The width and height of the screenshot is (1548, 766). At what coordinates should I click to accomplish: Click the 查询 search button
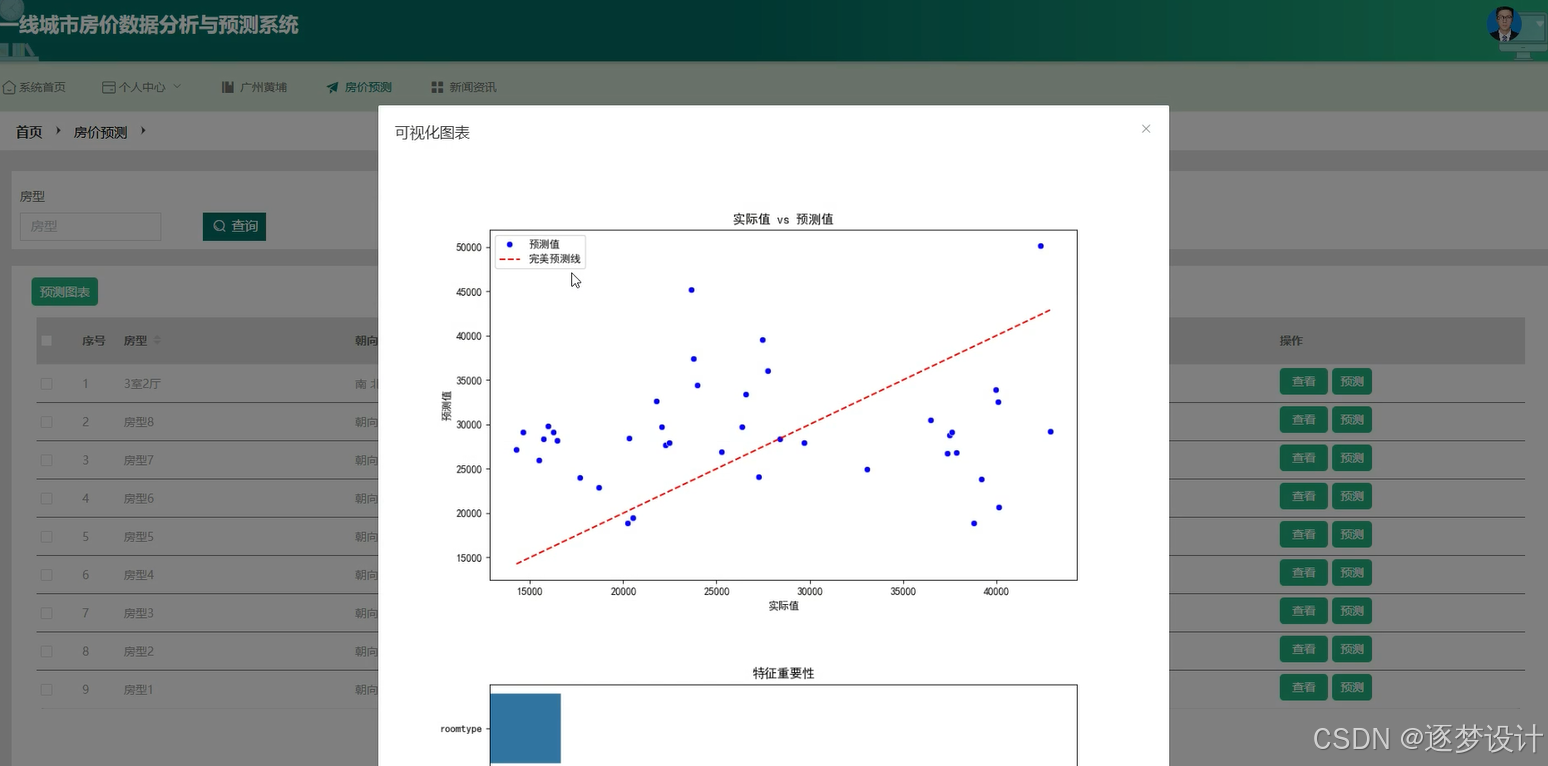(234, 227)
